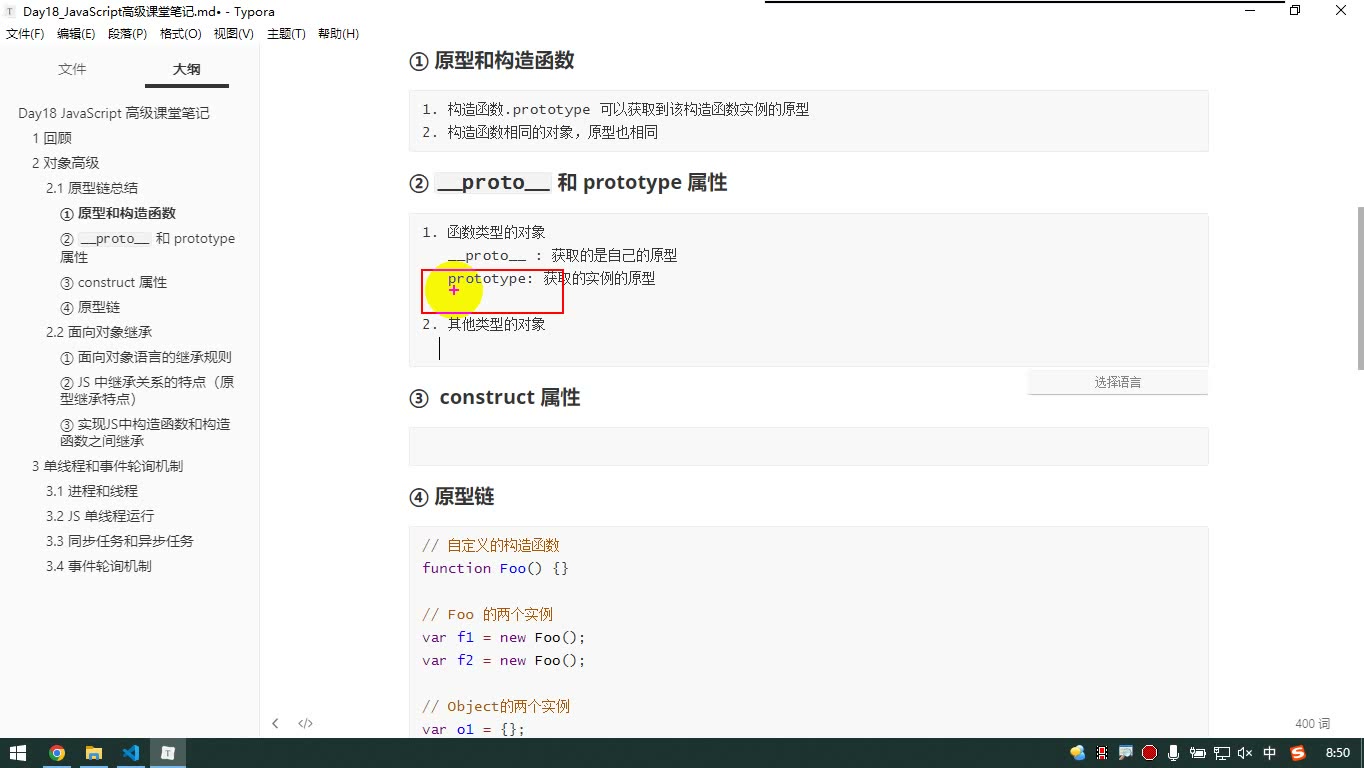Select outline item ① 原型和构造函数
The height and width of the screenshot is (768, 1364).
(118, 213)
